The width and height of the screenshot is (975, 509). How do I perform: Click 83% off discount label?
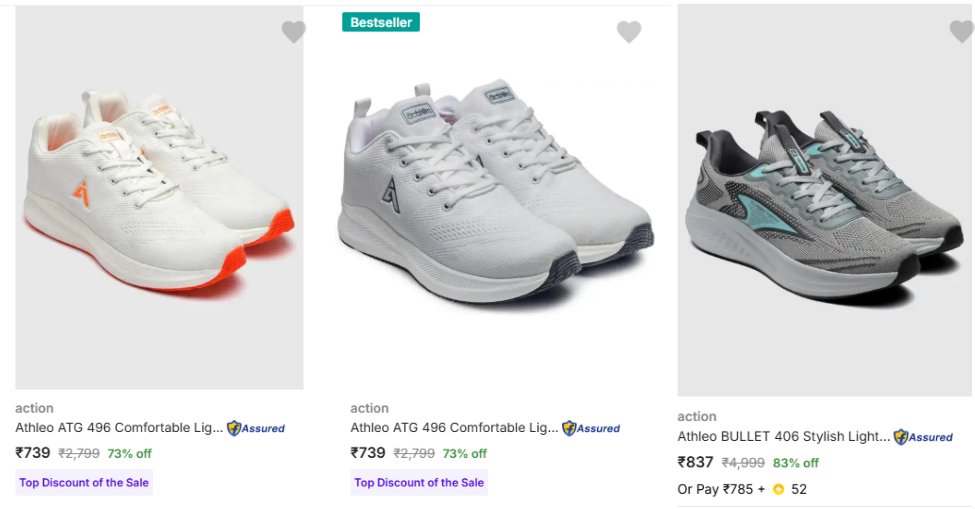pyautogui.click(x=795, y=463)
